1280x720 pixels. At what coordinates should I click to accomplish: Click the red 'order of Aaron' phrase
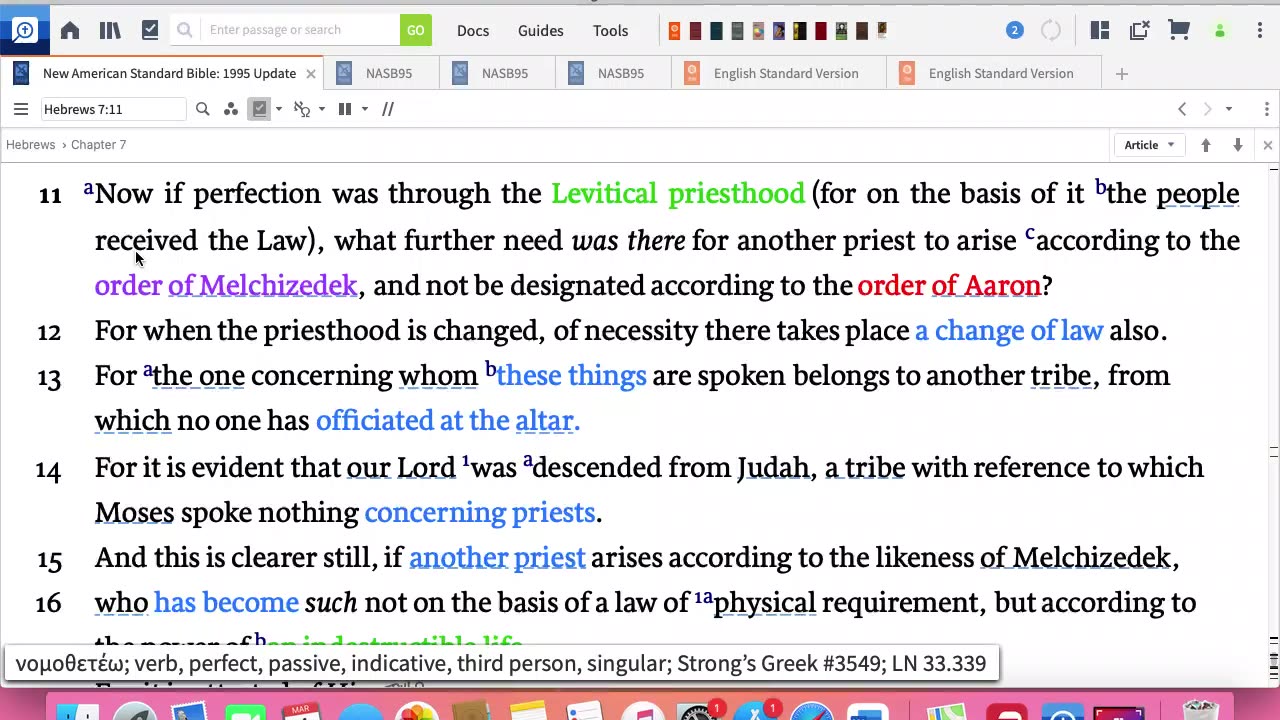[x=949, y=285]
